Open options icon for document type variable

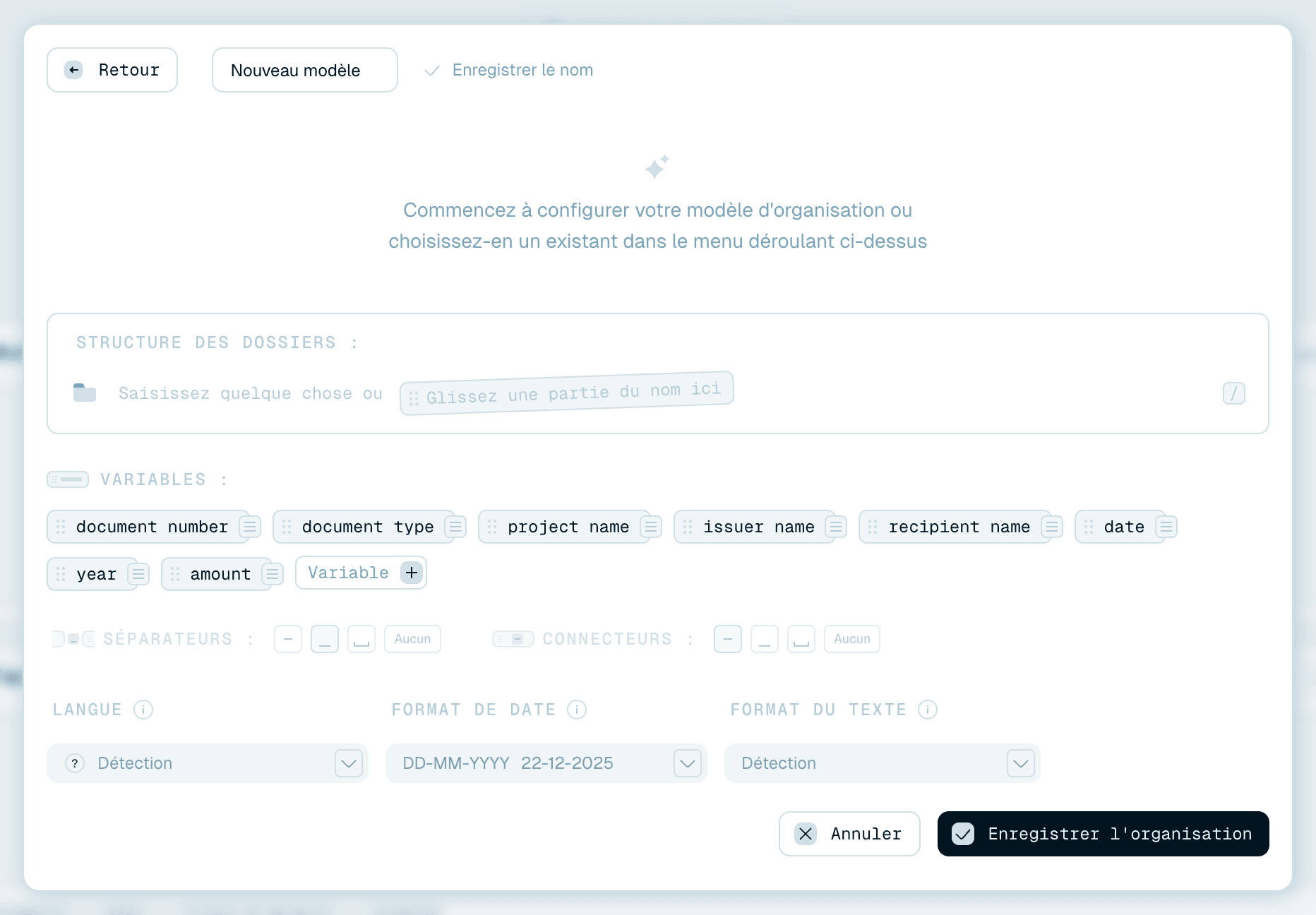[x=455, y=527]
